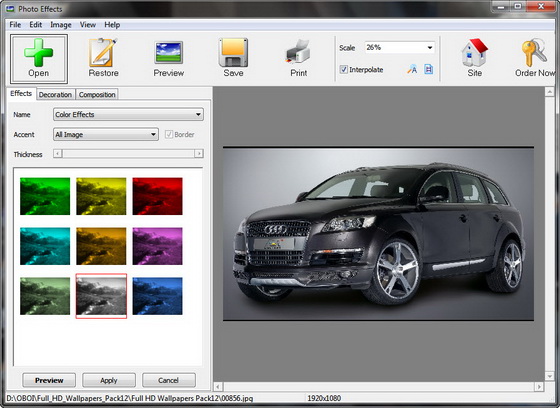Click the small blue fit-page icon
560x408 pixels.
(429, 69)
